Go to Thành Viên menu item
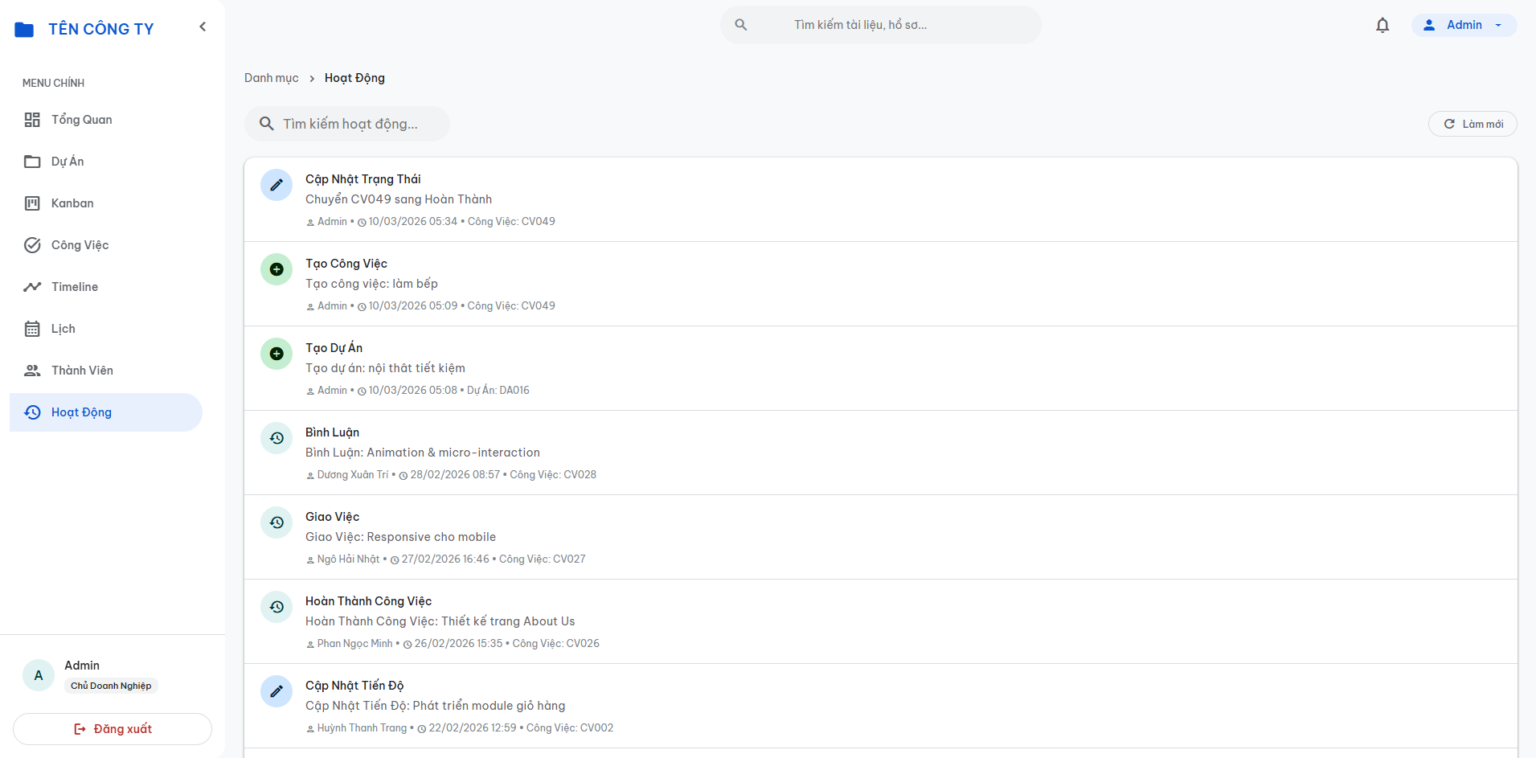 pyautogui.click(x=106, y=371)
